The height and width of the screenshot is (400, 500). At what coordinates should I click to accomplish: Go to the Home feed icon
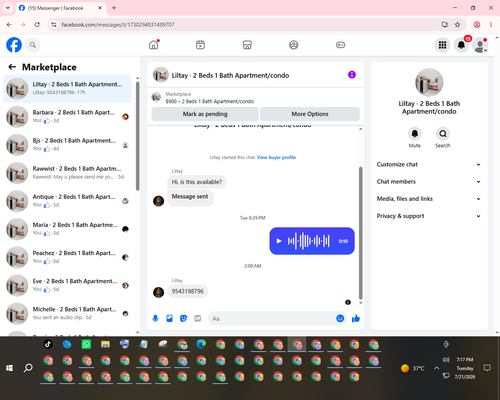154,45
